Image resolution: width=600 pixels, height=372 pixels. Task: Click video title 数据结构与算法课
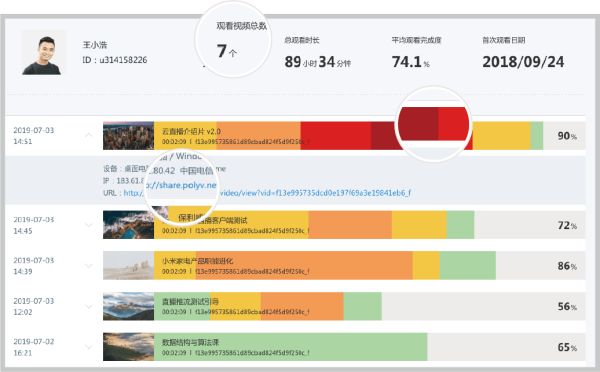190,342
